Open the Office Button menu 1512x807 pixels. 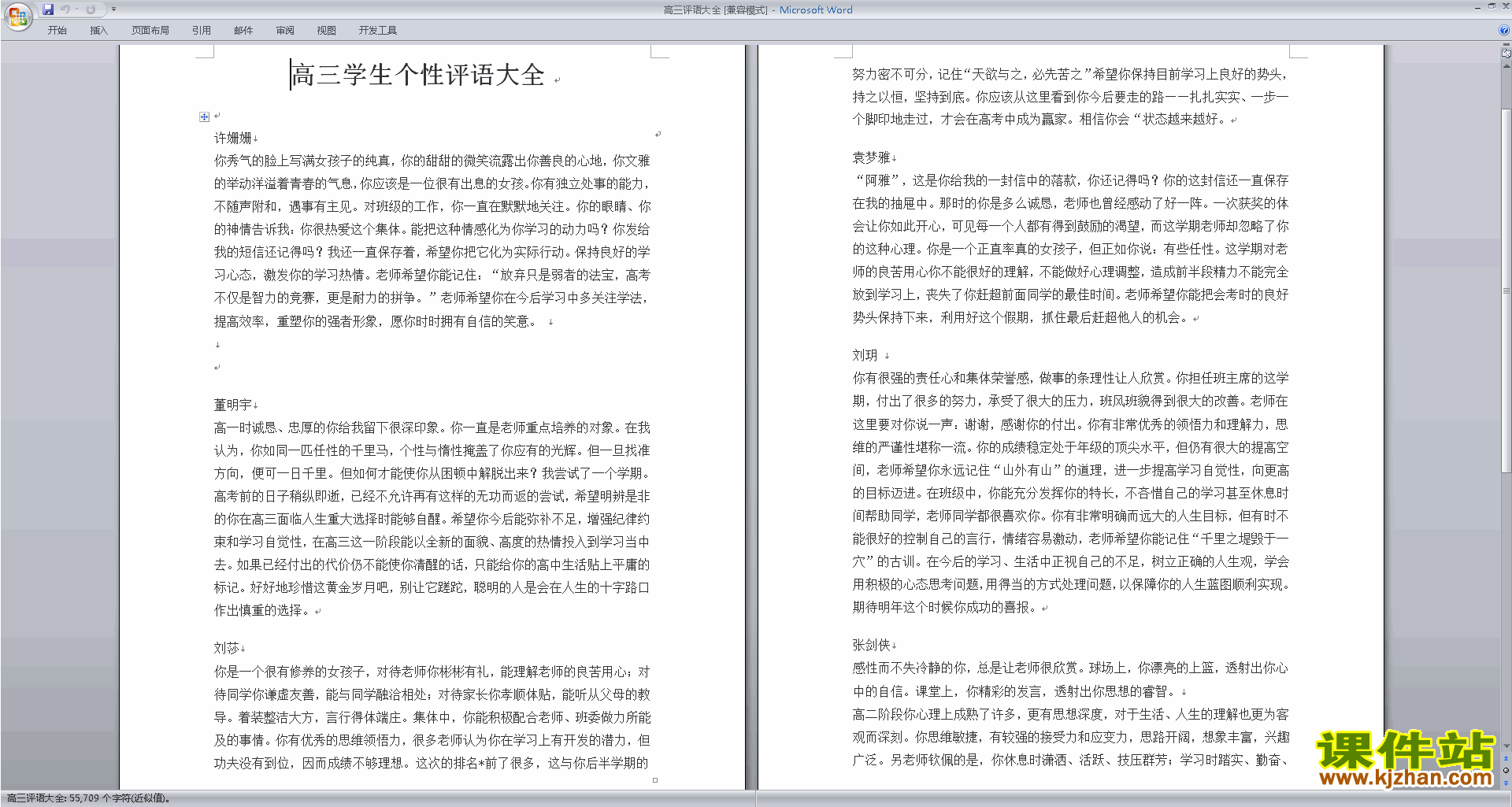coord(17,17)
